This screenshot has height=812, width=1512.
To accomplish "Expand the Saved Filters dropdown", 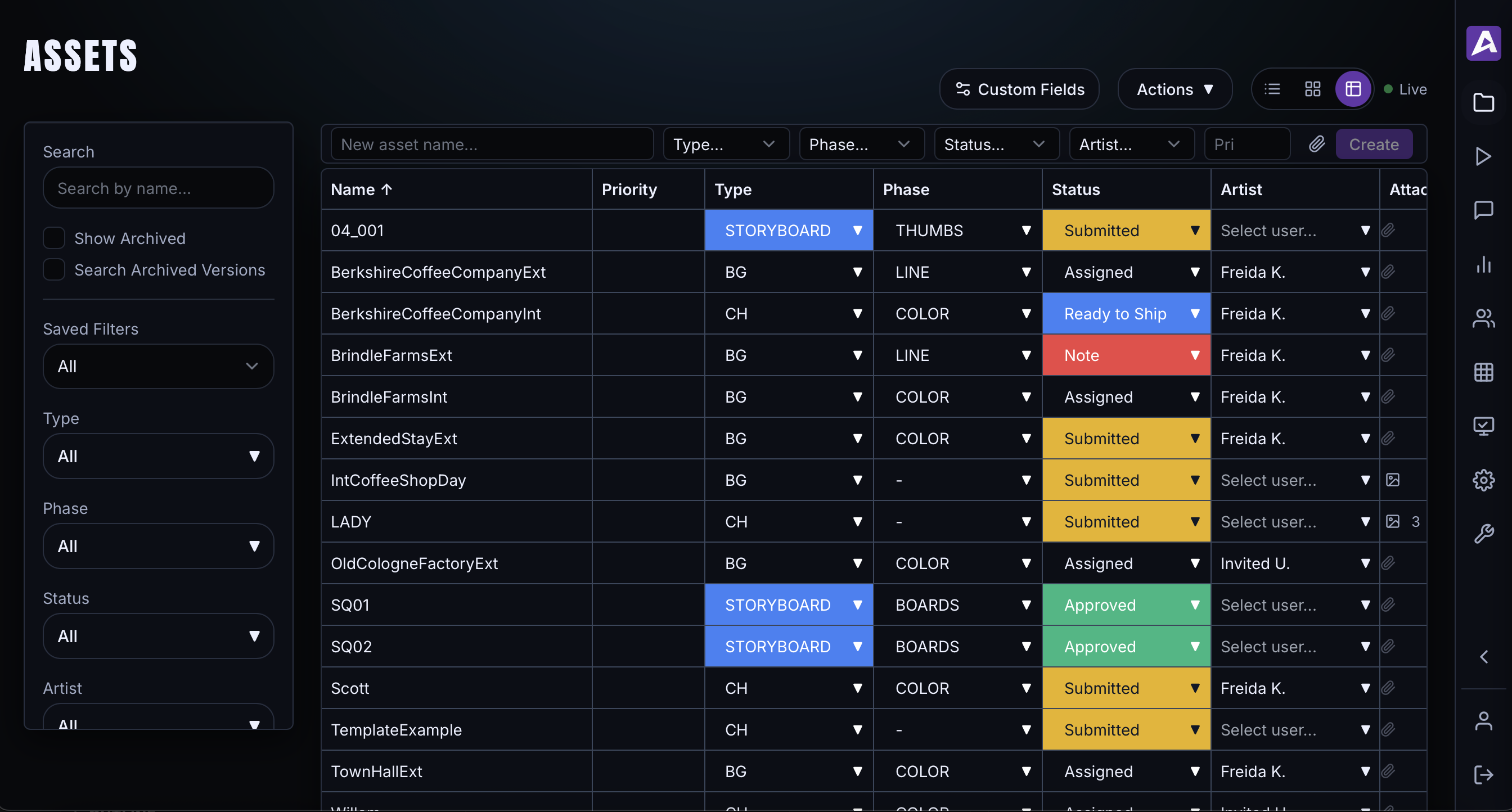I will (159, 367).
